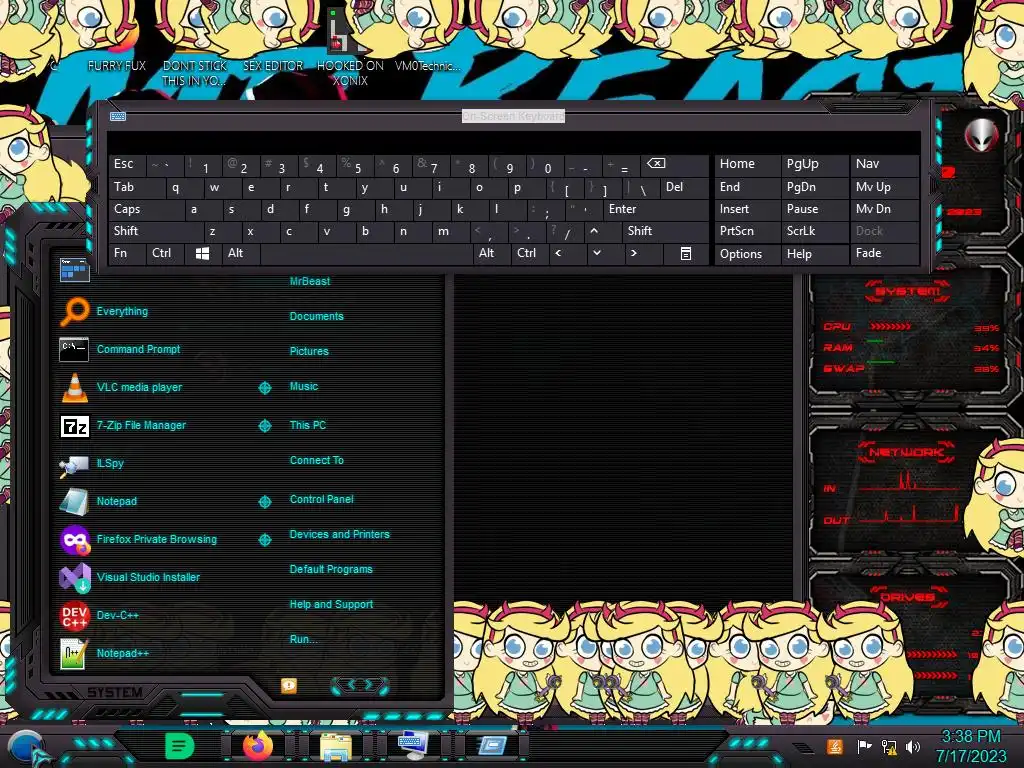Screen dimensions: 1024x768
Task: Toggle the left Ctrl key
Action: pos(165,253)
